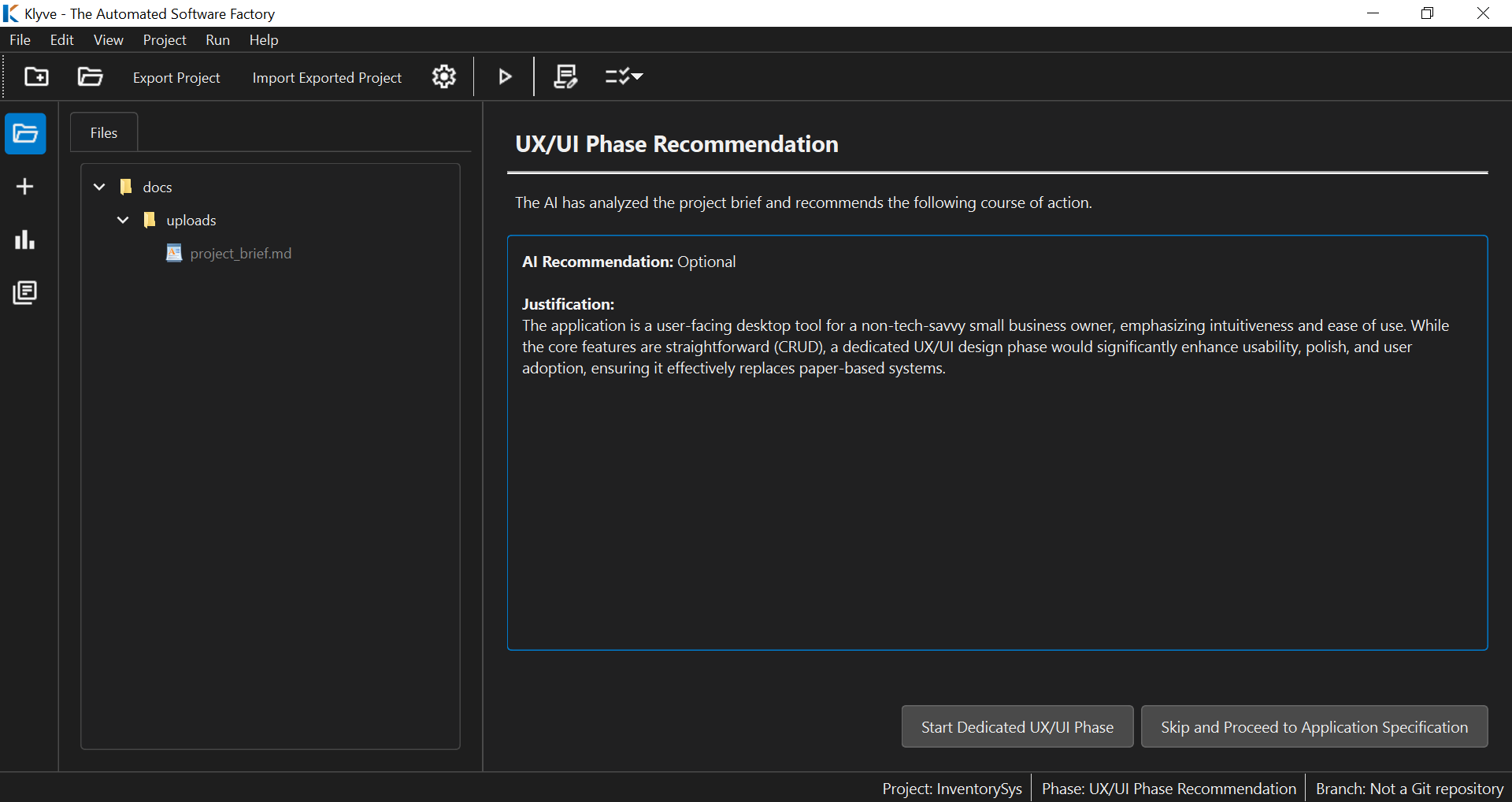Image resolution: width=1512 pixels, height=802 pixels.
Task: Collapse the docs folder chevron
Action: point(99,187)
